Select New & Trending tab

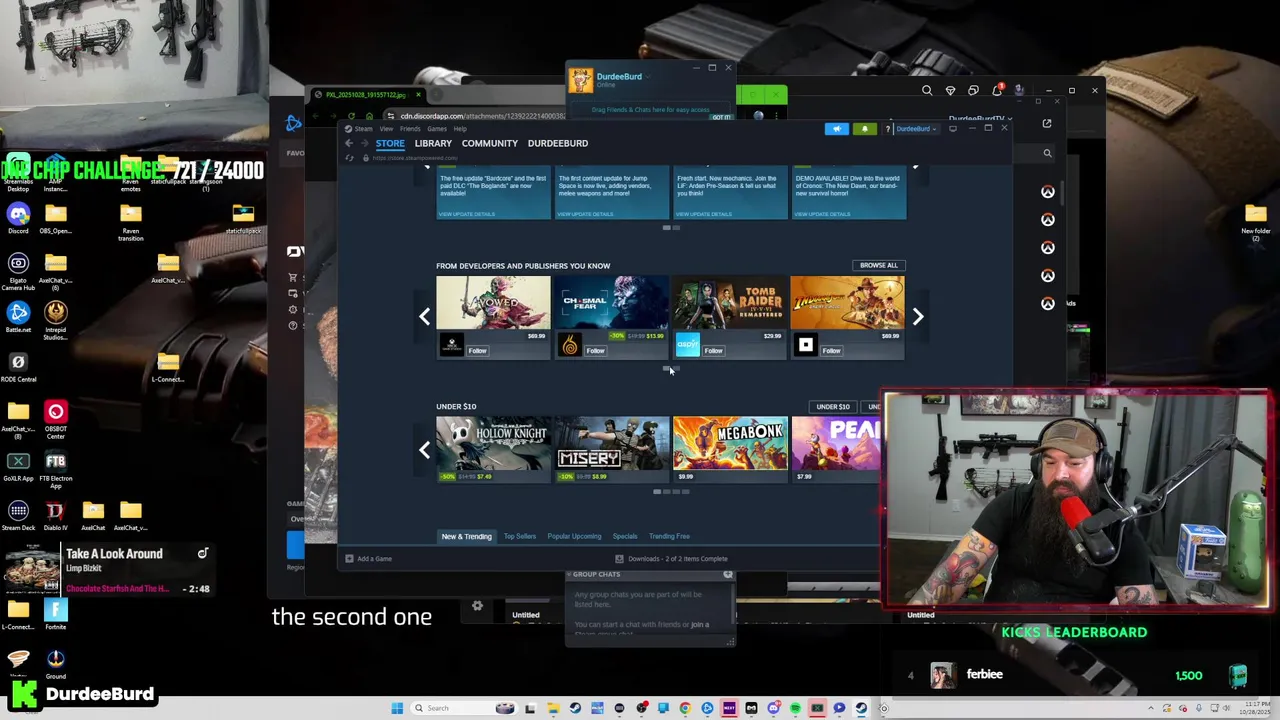467,536
